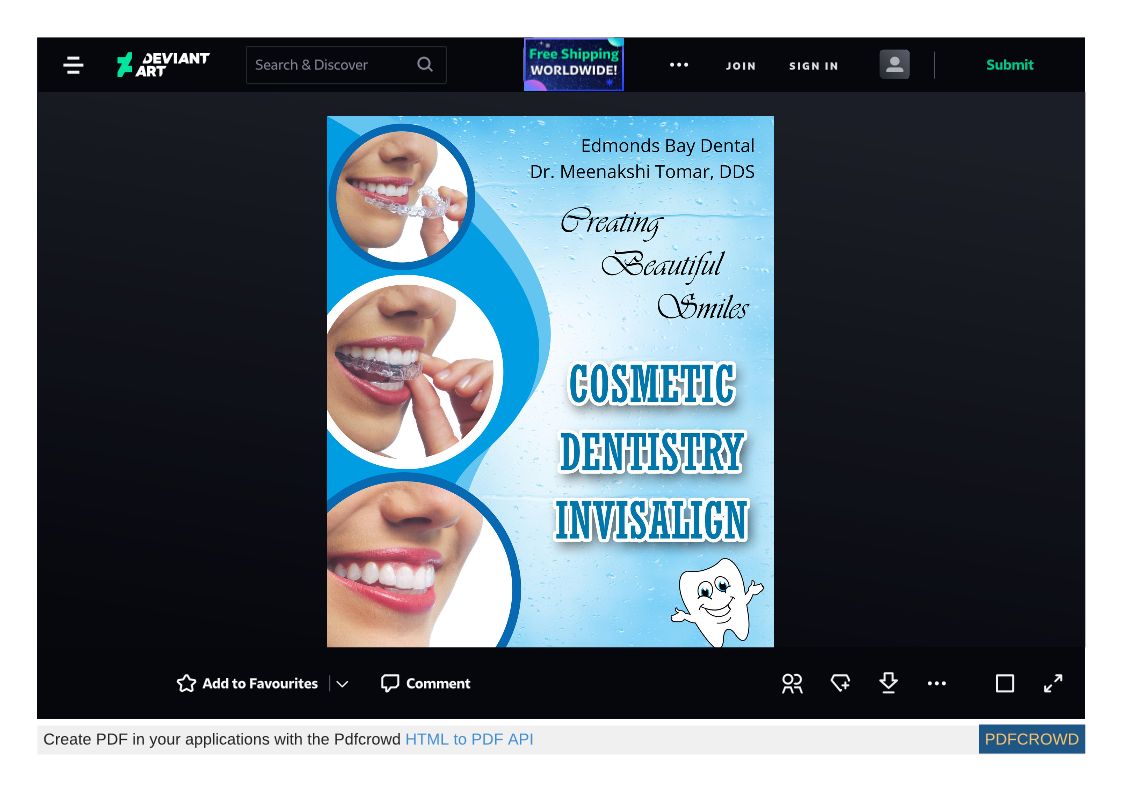Screen dimensions: 1123x795
Task: Click the star Add to Favourites icon
Action: pyautogui.click(x=186, y=684)
